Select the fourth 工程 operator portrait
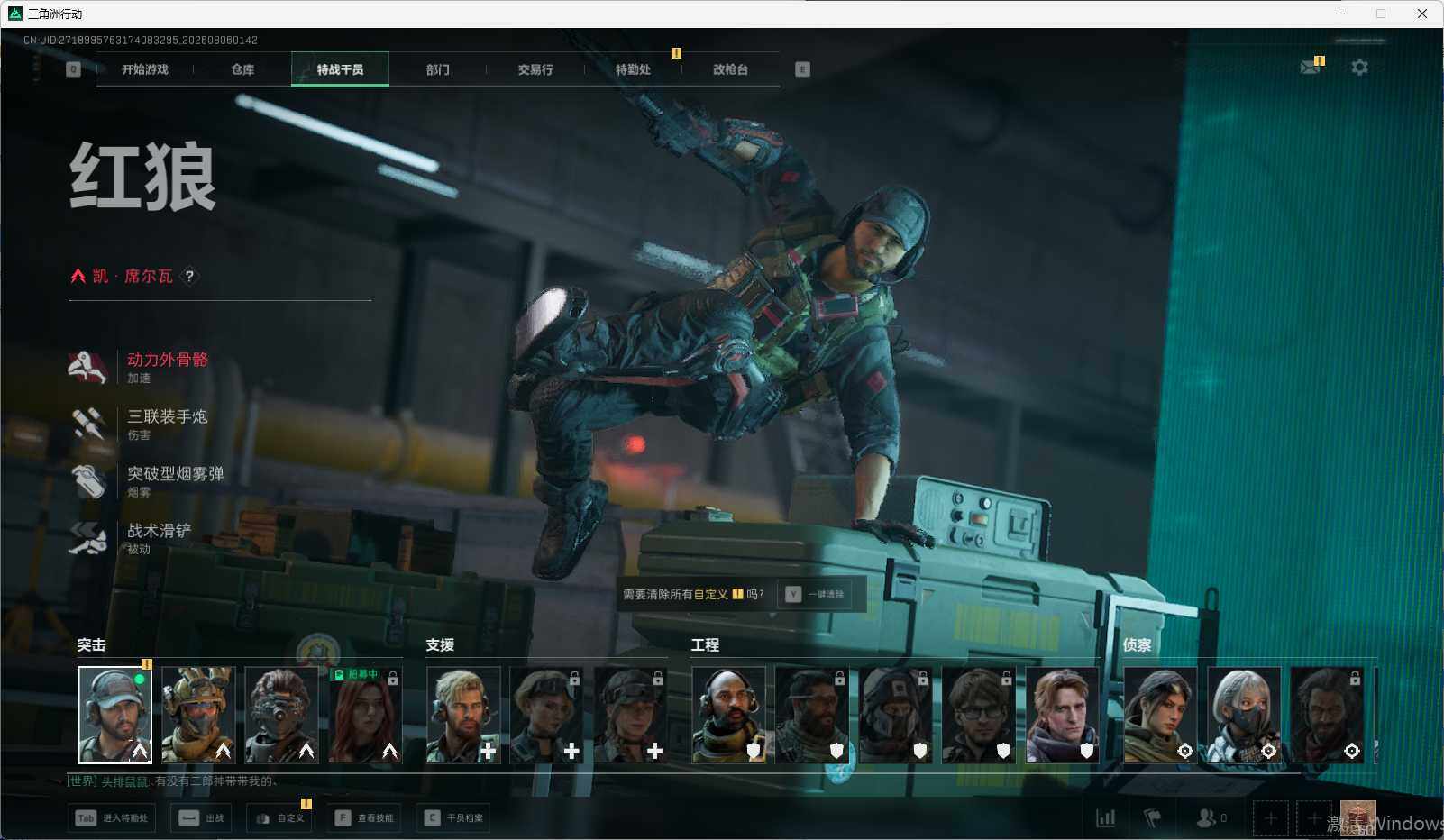1444x840 pixels. [979, 715]
